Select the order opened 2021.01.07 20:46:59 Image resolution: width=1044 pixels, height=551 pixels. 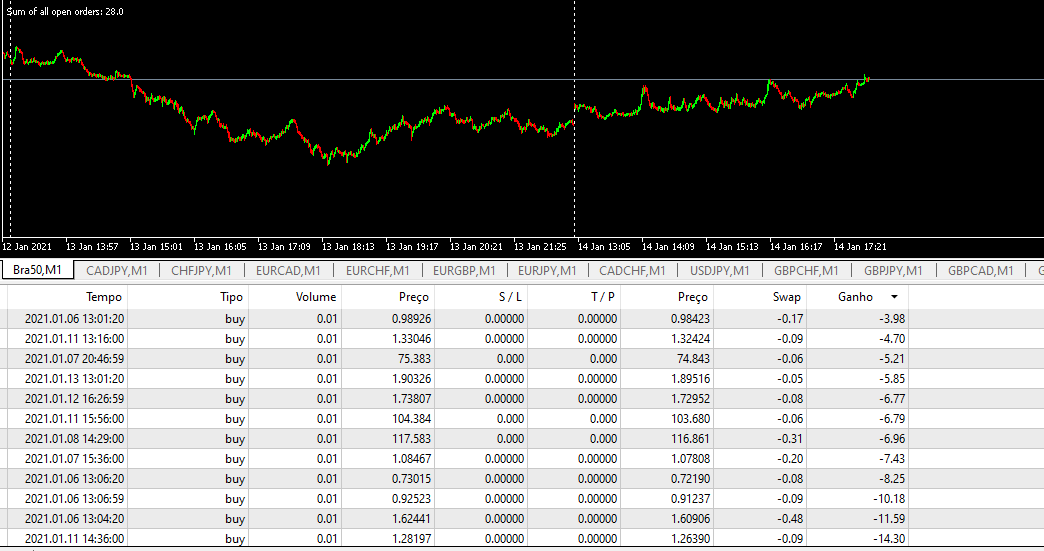pos(458,359)
